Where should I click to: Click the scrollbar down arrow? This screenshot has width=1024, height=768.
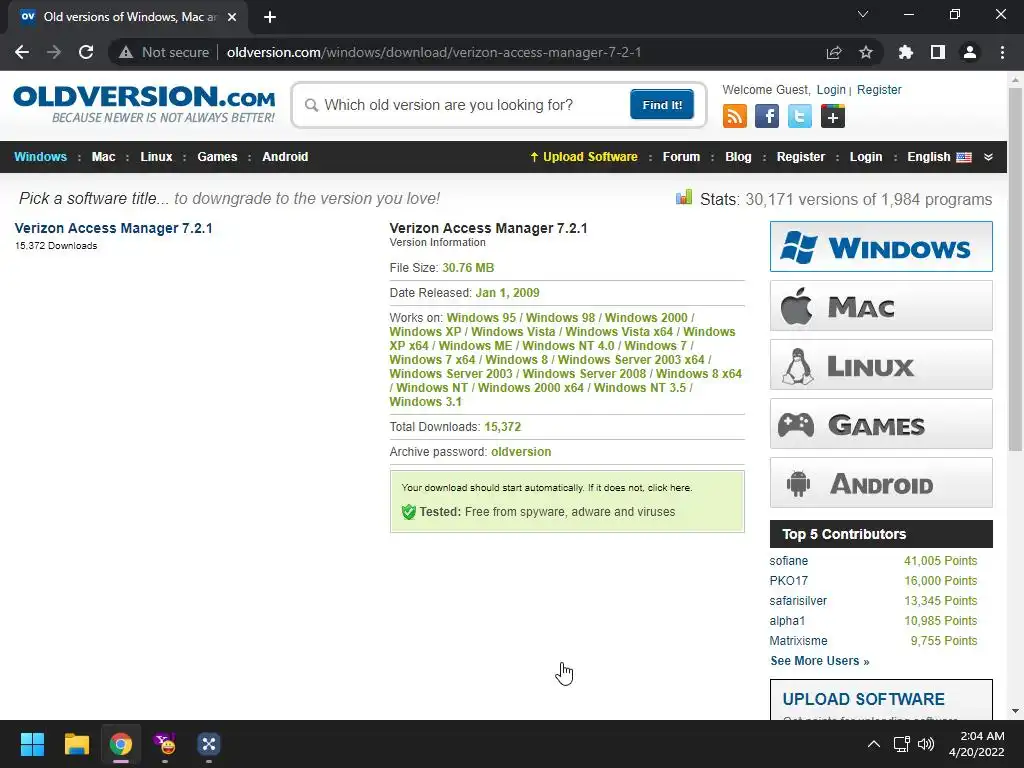[x=1015, y=711]
